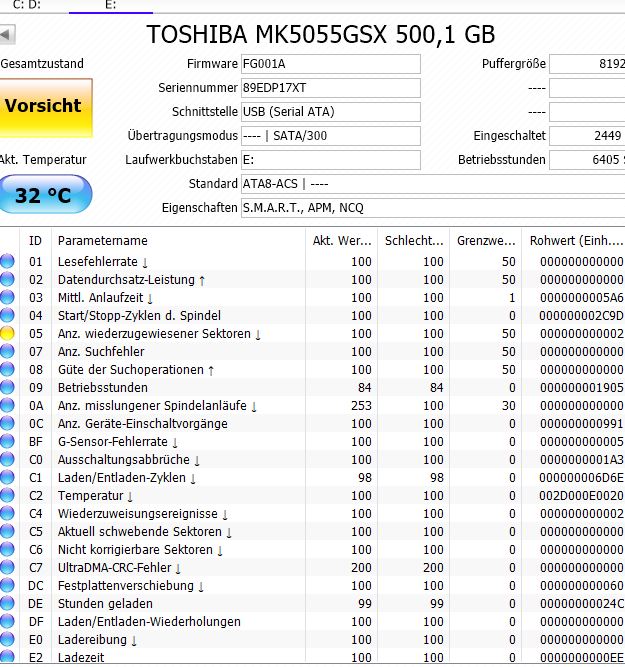Click the raw value 002D000E0020 for Temperatur
The height and width of the screenshot is (667, 625).
pyautogui.click(x=581, y=496)
